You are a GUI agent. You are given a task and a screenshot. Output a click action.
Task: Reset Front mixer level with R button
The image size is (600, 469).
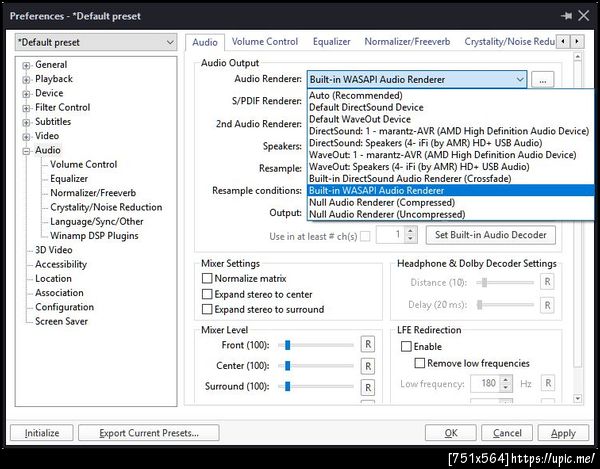click(x=368, y=345)
